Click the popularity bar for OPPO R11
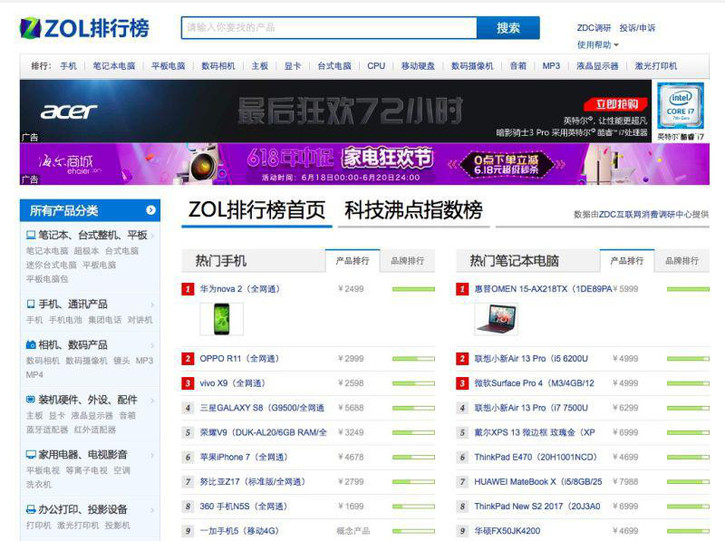725x541 pixels. point(413,359)
